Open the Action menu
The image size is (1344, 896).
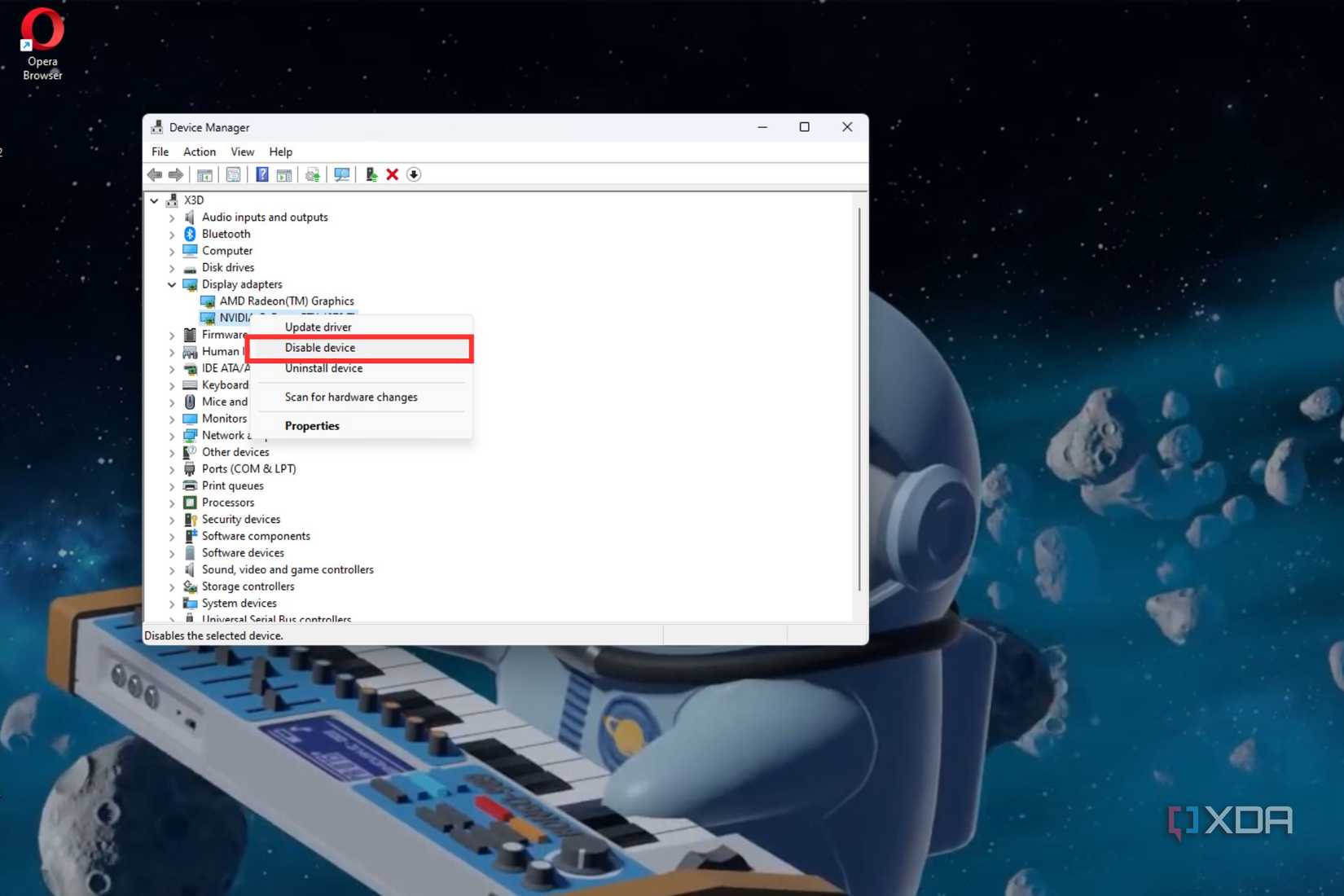pyautogui.click(x=200, y=152)
